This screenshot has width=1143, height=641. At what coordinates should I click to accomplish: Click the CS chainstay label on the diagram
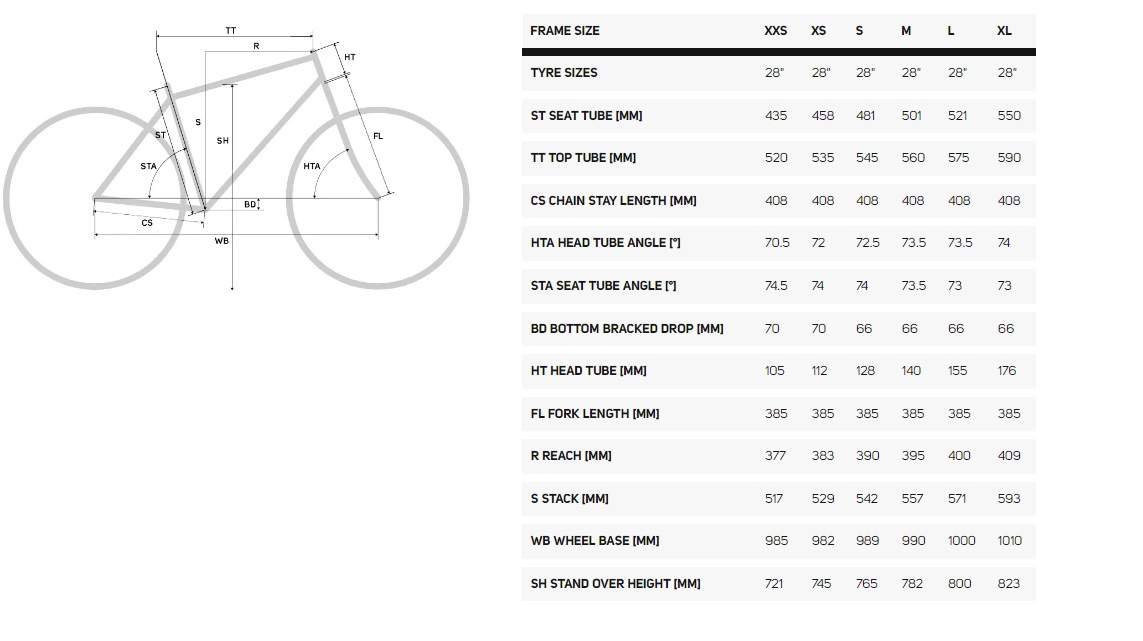(x=147, y=222)
